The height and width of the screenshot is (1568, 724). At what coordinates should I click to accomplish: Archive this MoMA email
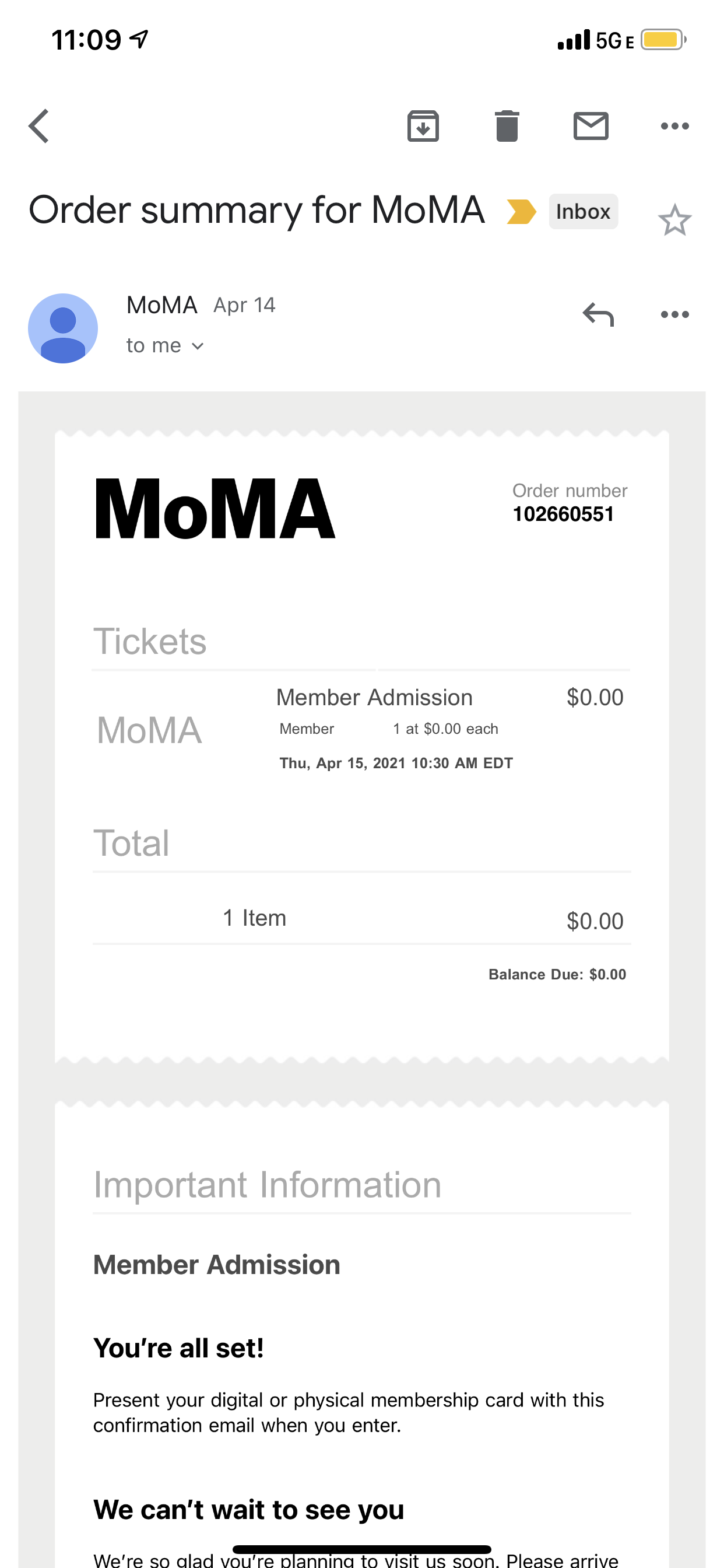(x=423, y=126)
